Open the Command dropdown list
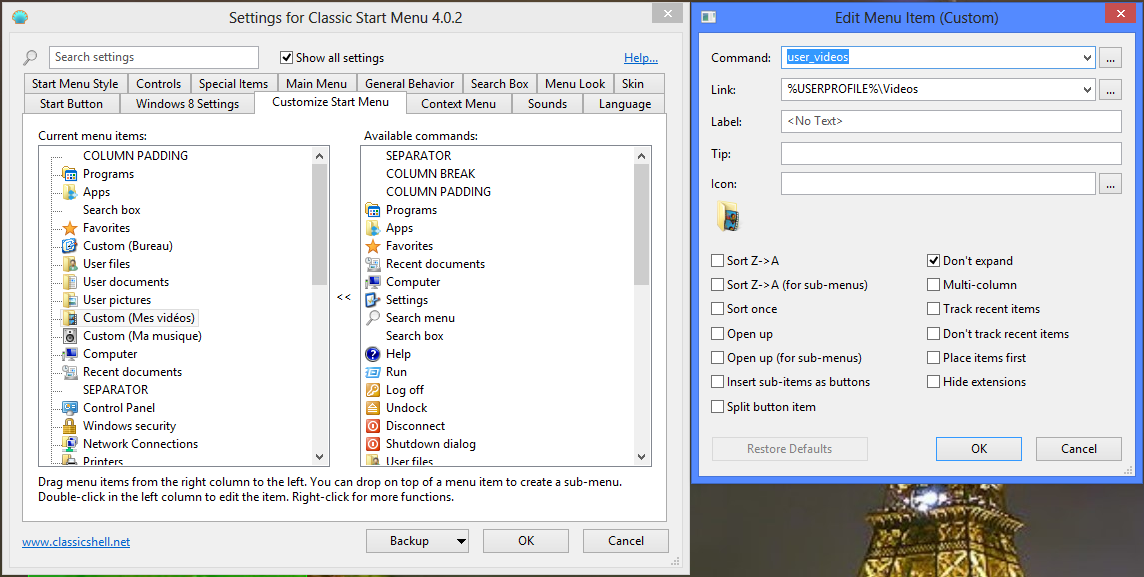Viewport: 1144px width, 577px height. pos(1087,58)
